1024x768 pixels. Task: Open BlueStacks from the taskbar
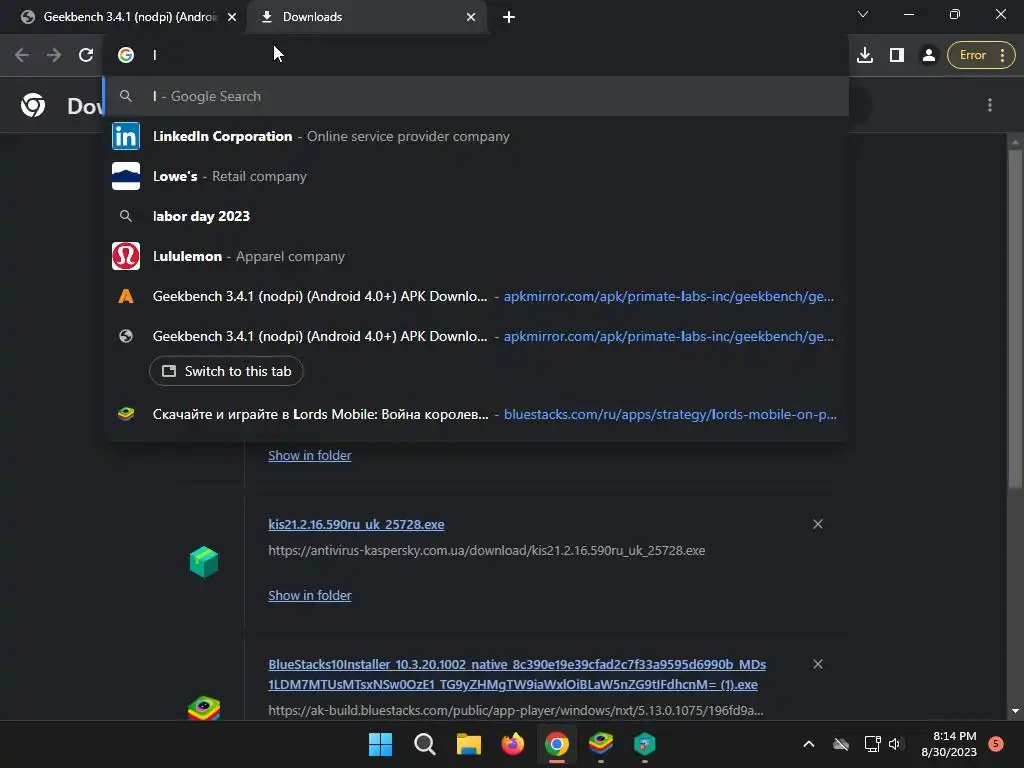pyautogui.click(x=601, y=744)
